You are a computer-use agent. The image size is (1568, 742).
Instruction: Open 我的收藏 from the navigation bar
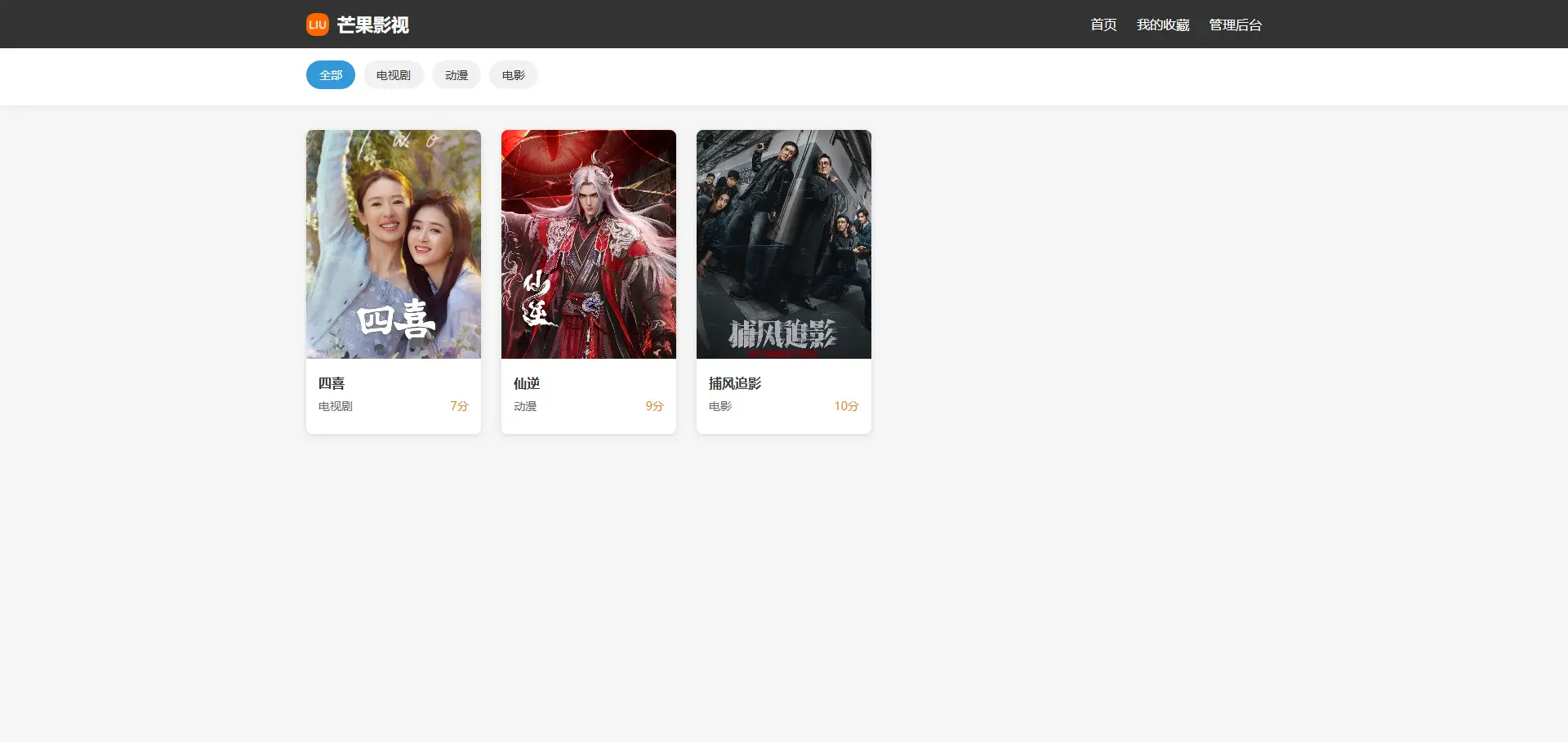coord(1163,25)
